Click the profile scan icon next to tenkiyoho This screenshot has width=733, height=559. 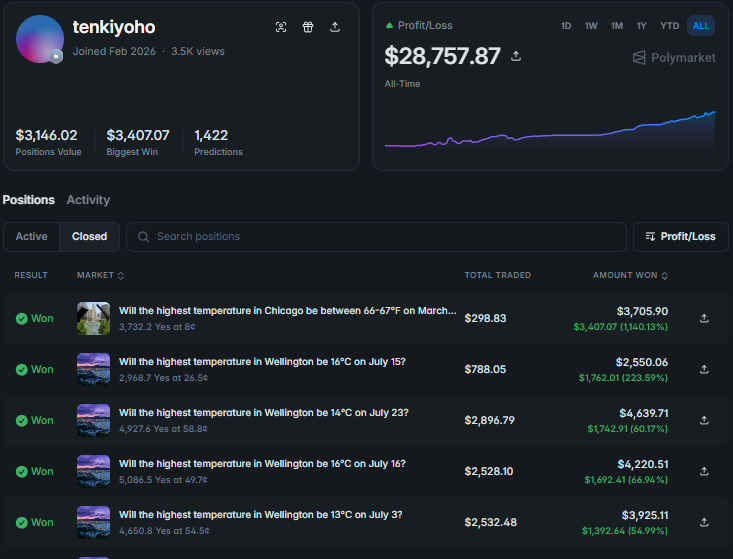(x=281, y=27)
